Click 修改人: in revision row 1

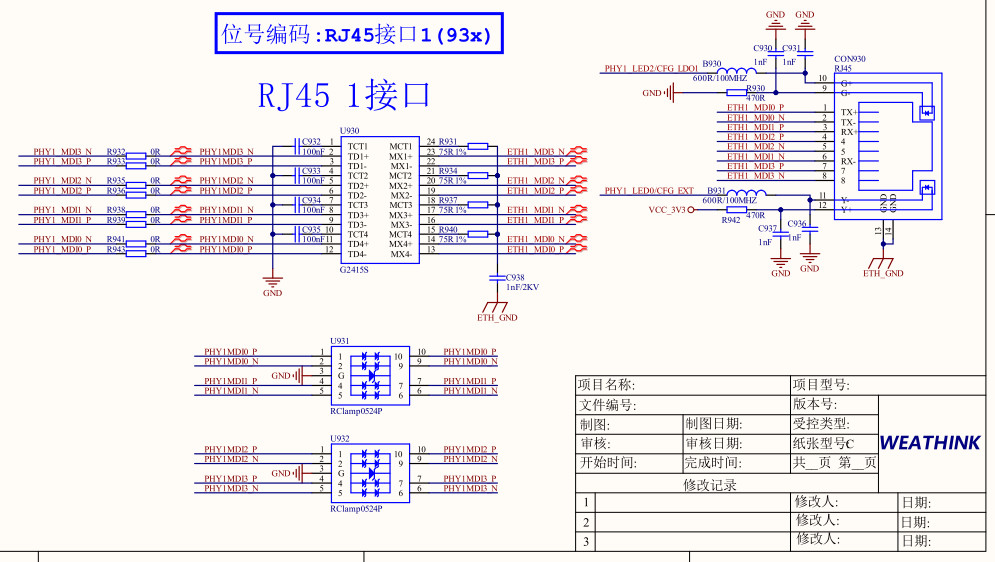click(817, 502)
